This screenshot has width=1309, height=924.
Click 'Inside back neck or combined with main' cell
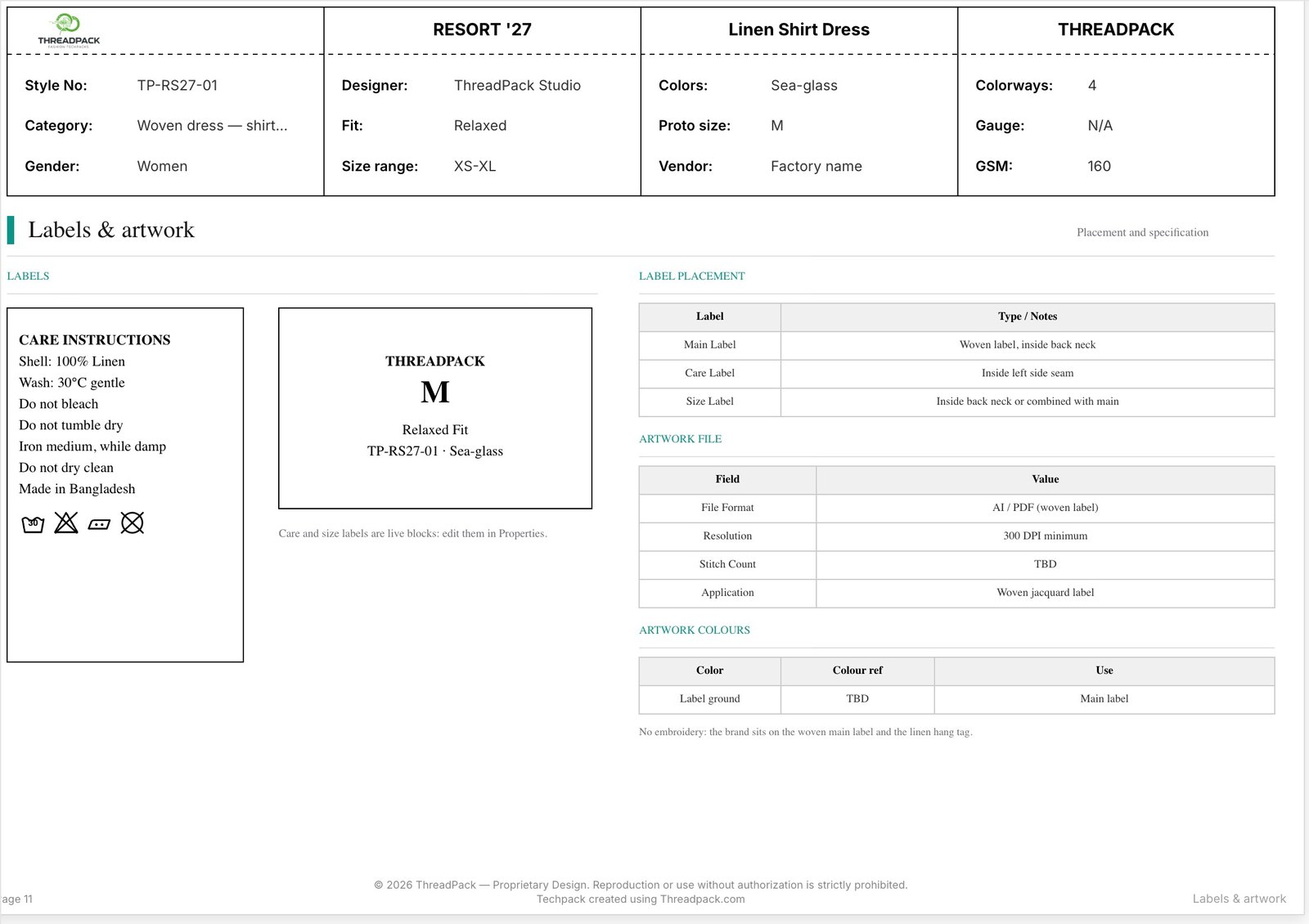tap(1028, 401)
